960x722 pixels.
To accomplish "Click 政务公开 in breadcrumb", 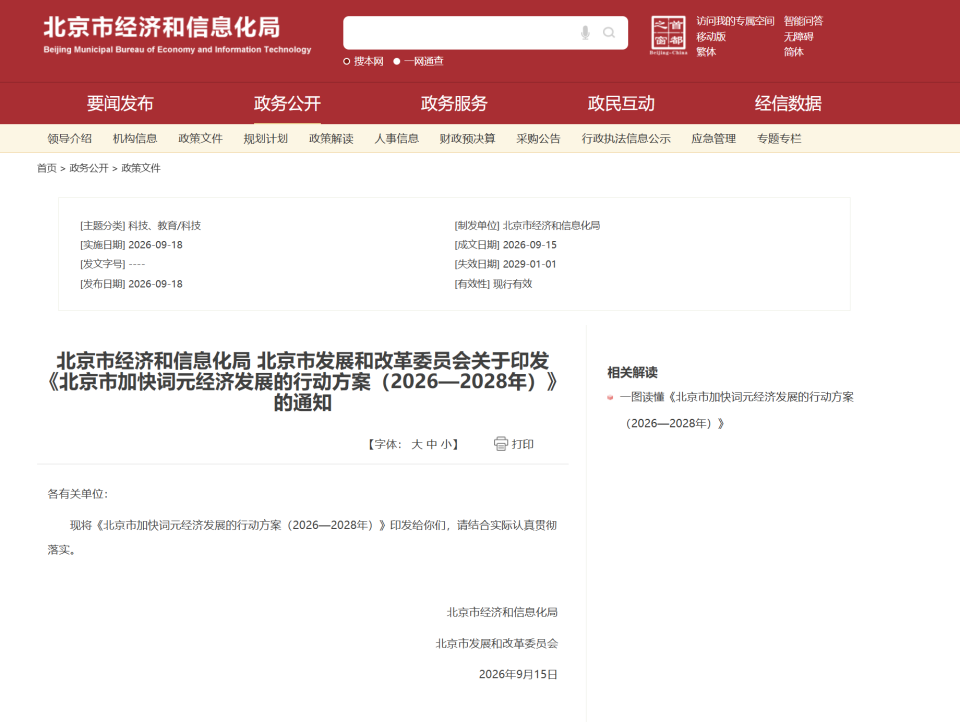I will (89, 168).
